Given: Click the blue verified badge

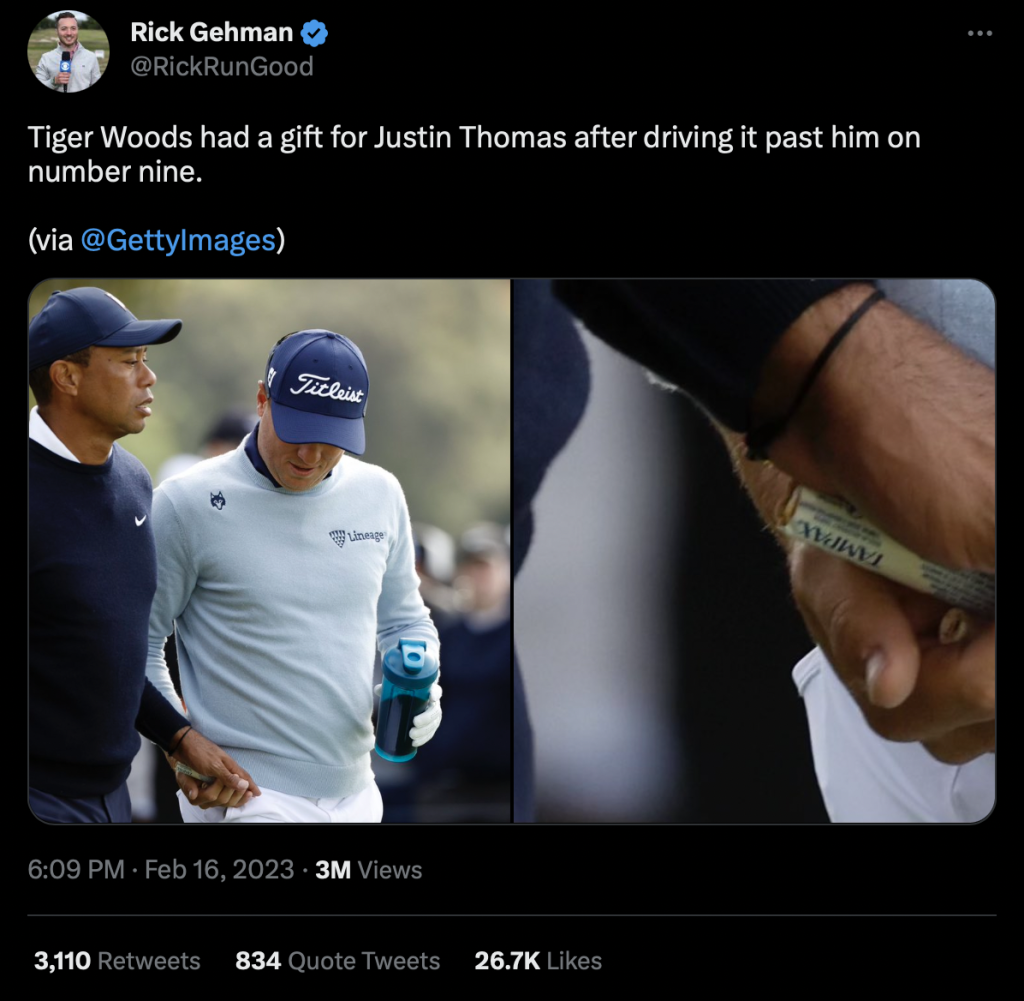Looking at the screenshot, I should click(314, 33).
